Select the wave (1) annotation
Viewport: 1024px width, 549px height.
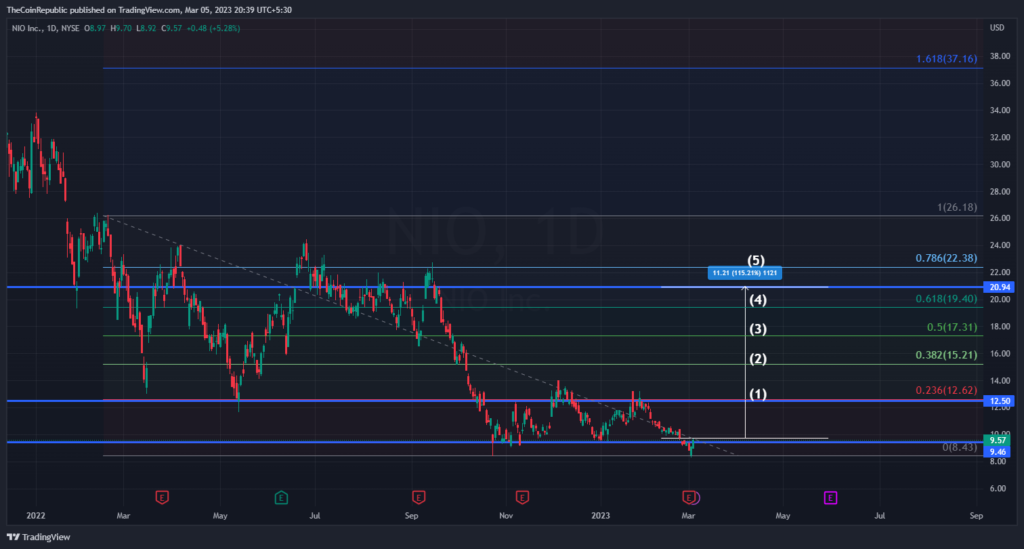758,394
